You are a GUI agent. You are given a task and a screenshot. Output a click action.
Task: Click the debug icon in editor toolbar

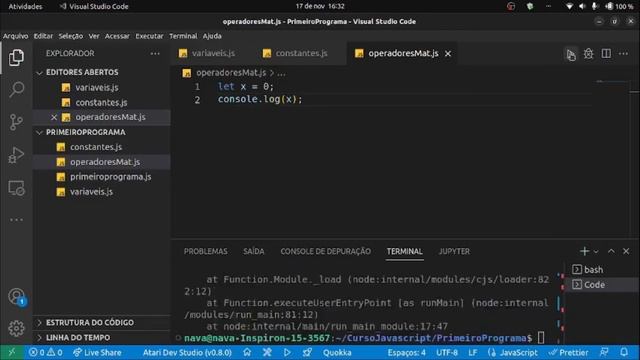[x=588, y=53]
